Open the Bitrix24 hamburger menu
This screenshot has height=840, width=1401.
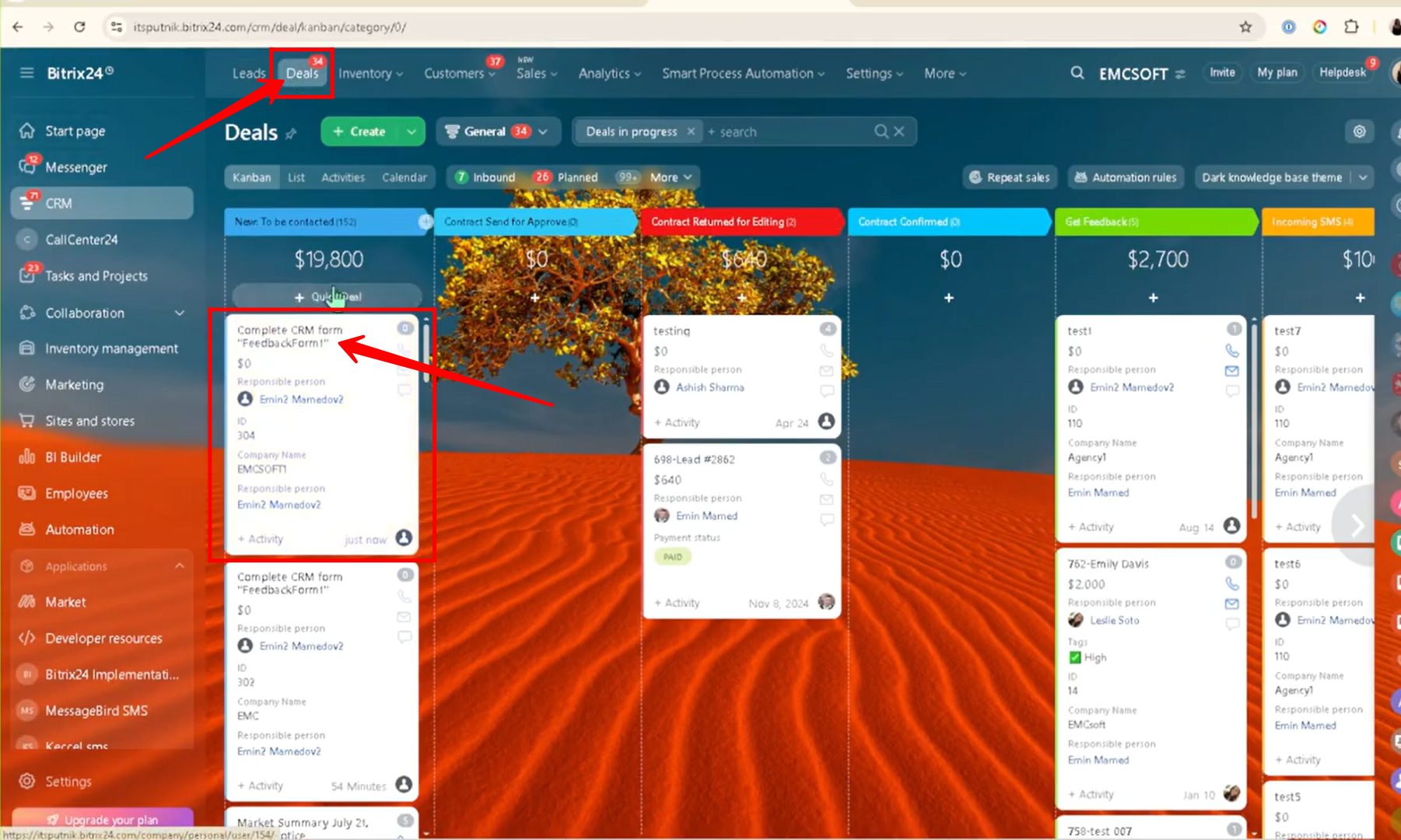tap(26, 73)
